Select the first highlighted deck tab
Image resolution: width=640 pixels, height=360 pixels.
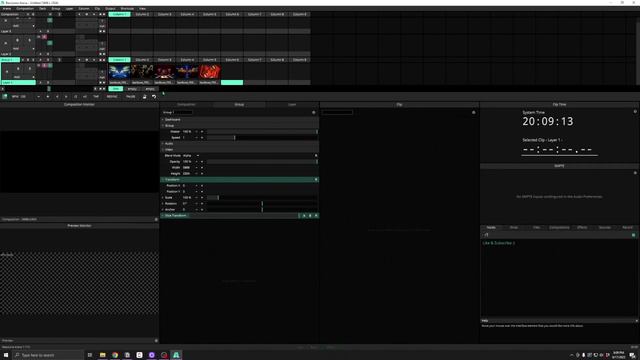(116, 89)
